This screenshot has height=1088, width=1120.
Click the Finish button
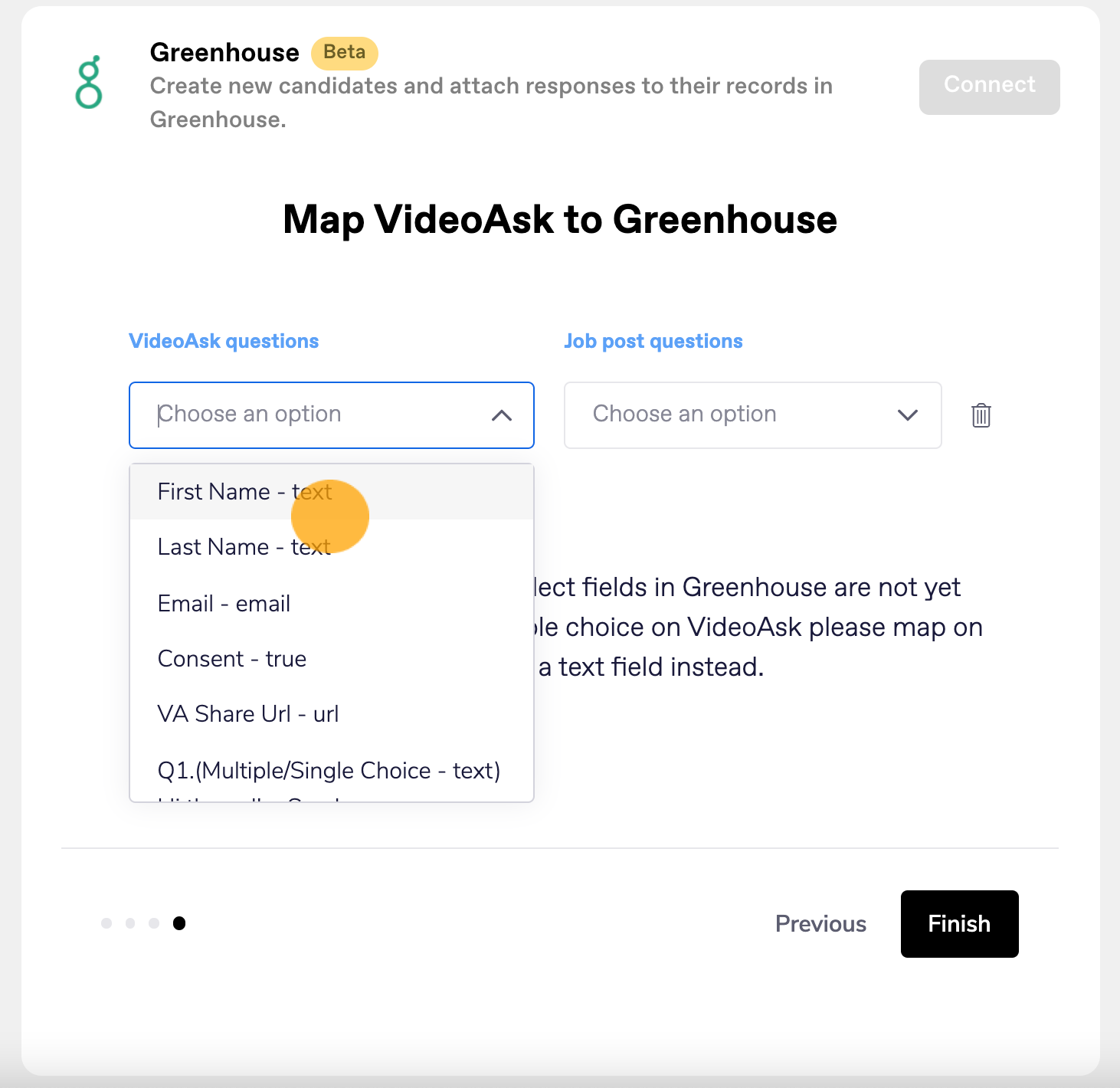point(959,924)
